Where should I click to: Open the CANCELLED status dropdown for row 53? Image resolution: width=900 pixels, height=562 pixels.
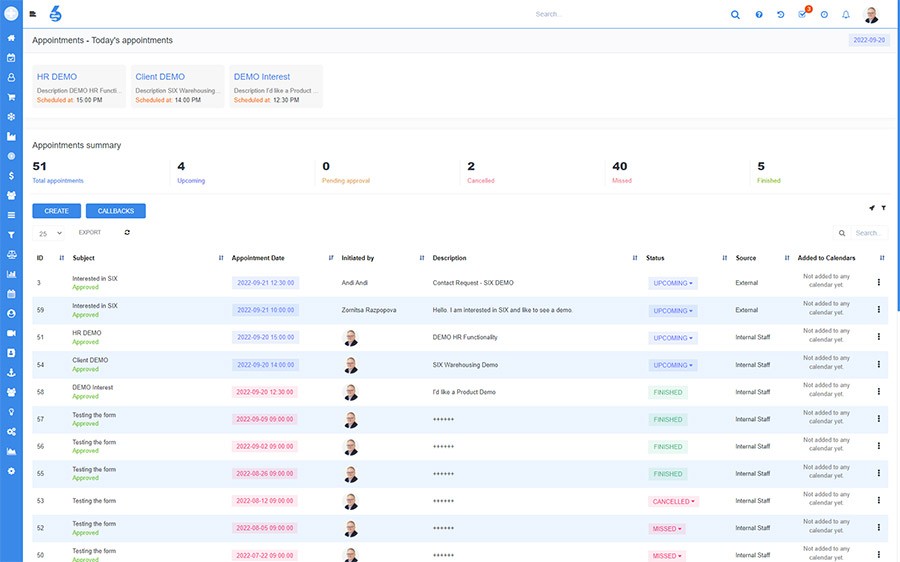pyautogui.click(x=673, y=502)
